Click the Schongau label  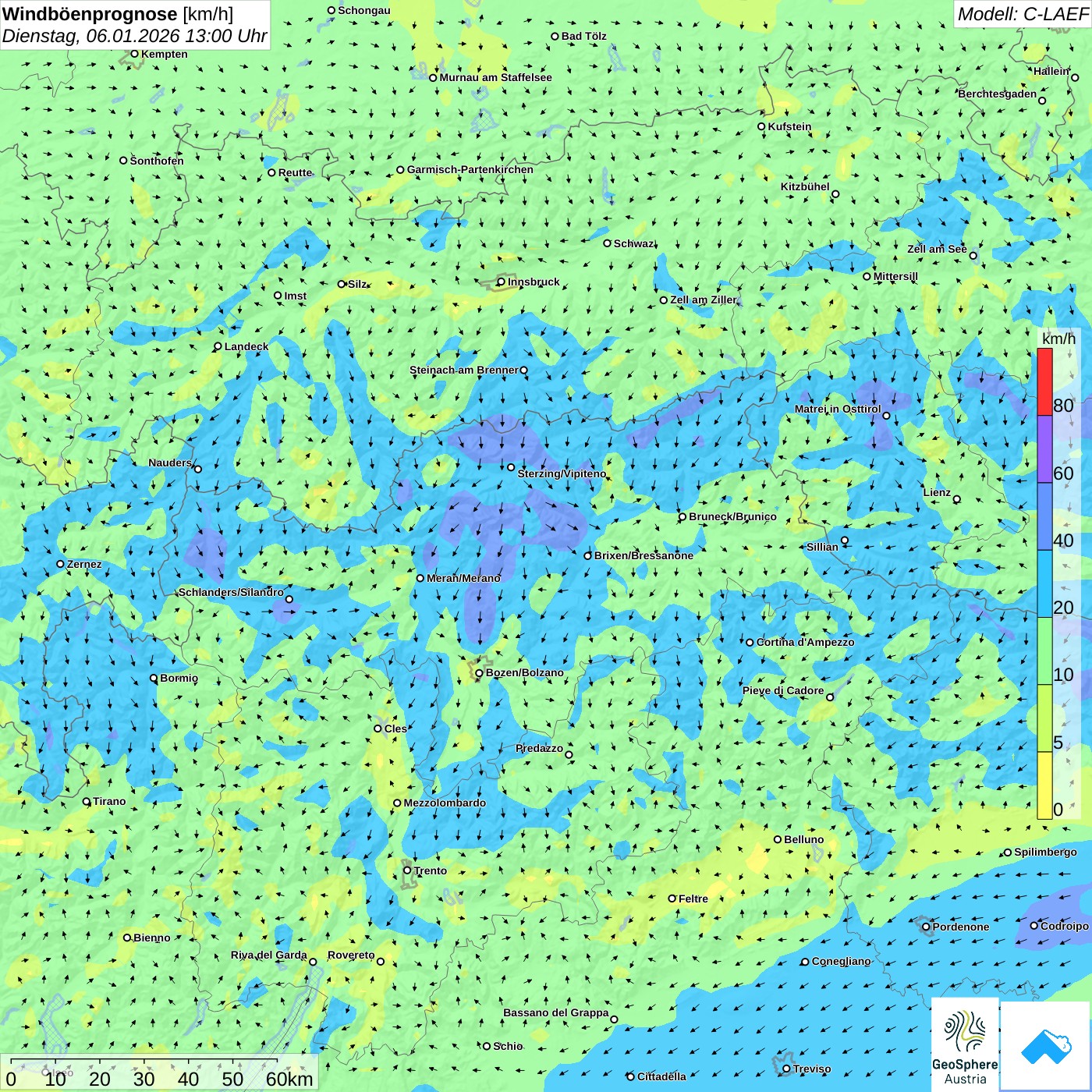pos(364,10)
